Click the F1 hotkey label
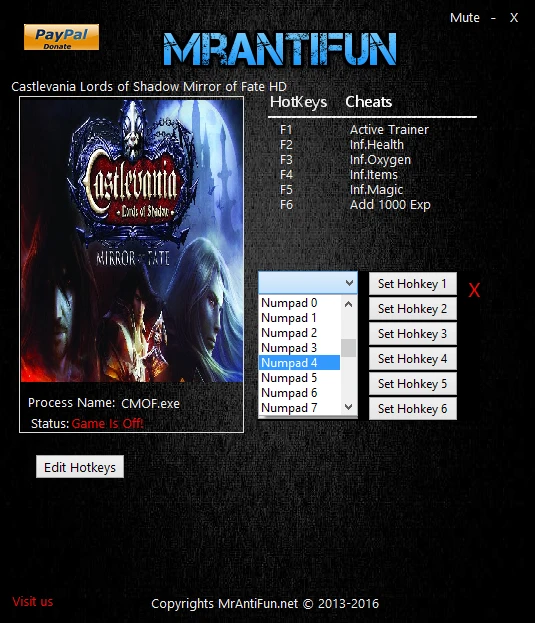 click(x=286, y=130)
